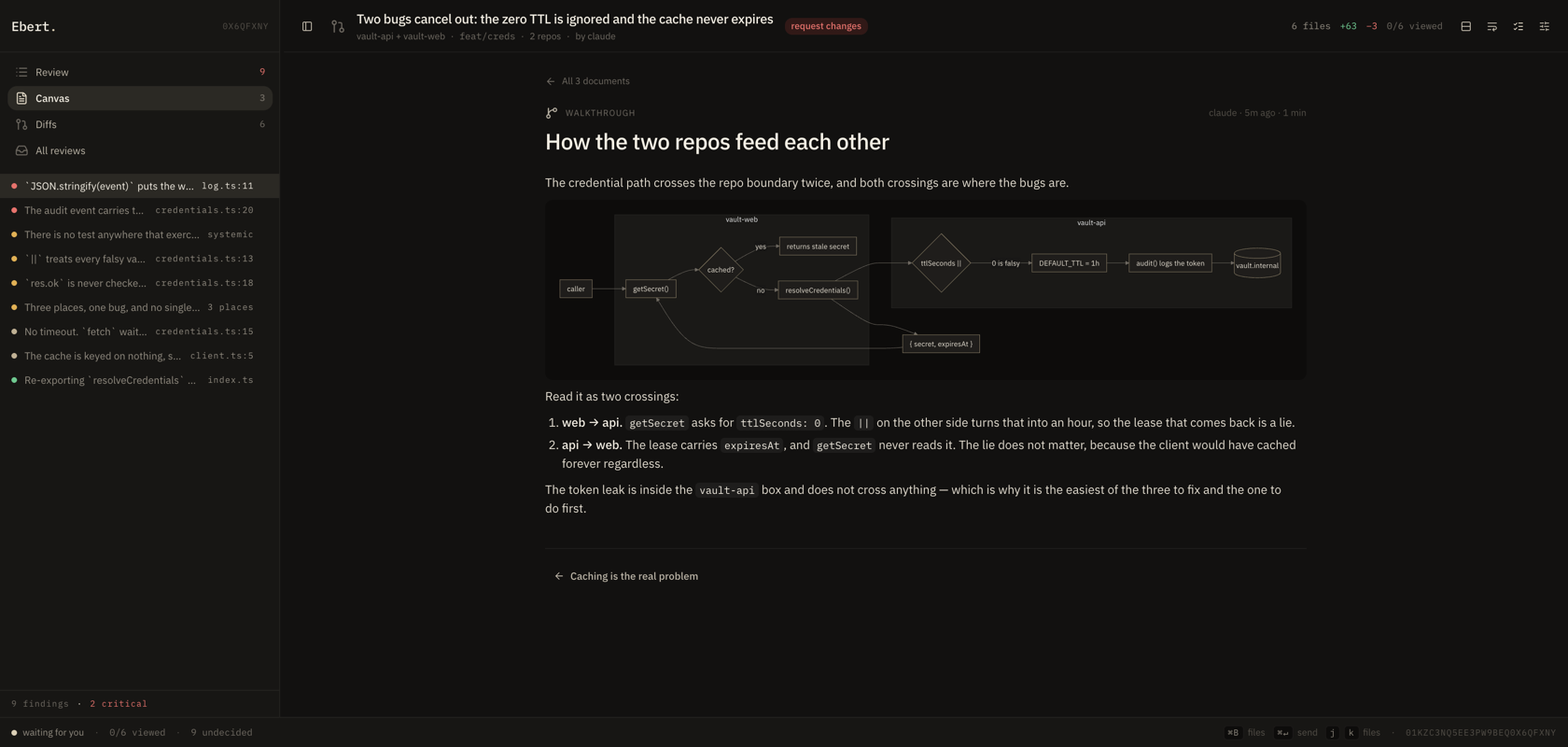Open the JSON.stringify(event) finding at log.ts:11

click(x=140, y=186)
